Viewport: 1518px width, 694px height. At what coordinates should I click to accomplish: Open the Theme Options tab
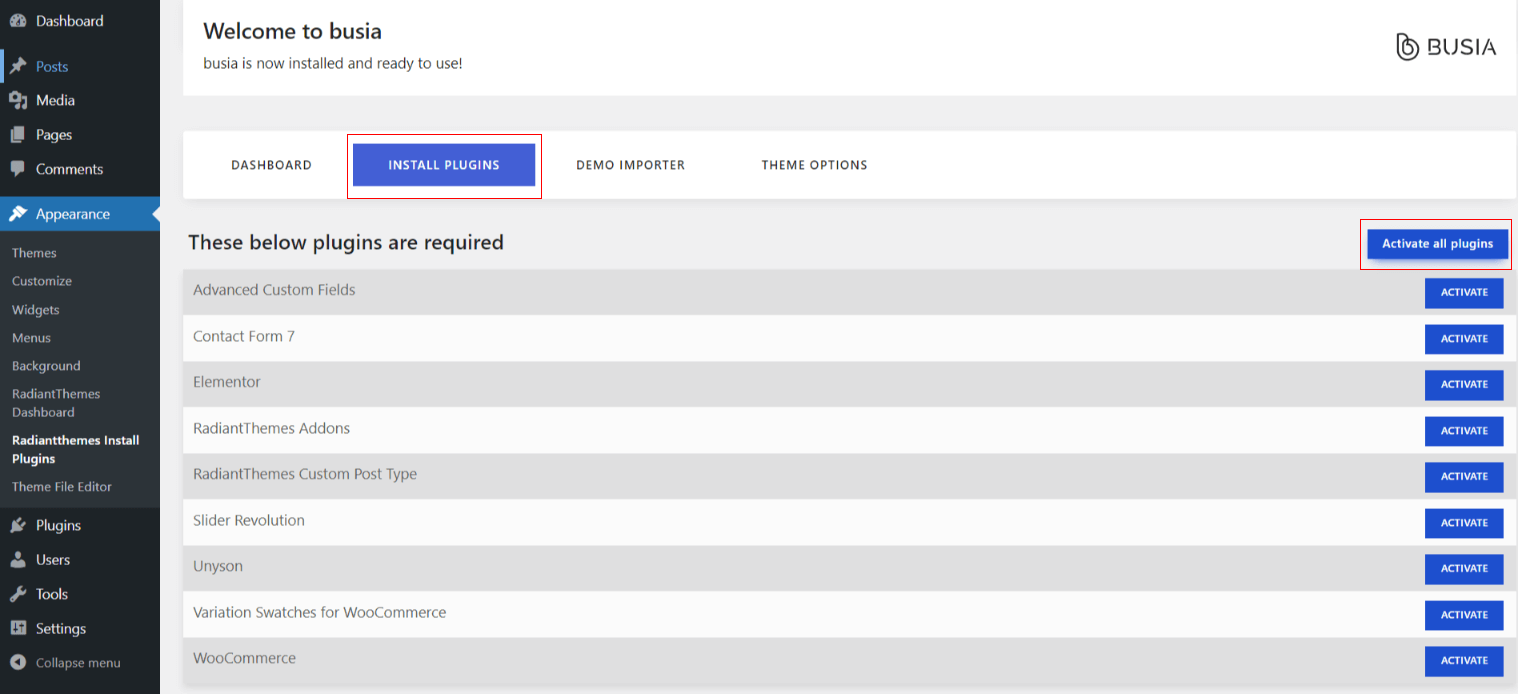[x=814, y=165]
